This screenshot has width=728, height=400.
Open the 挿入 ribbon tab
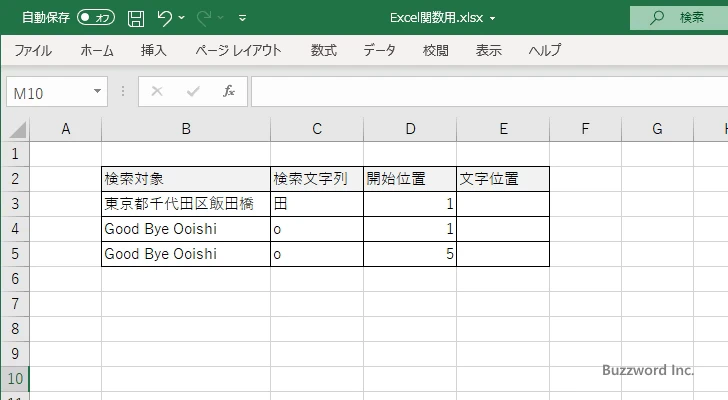click(x=154, y=50)
